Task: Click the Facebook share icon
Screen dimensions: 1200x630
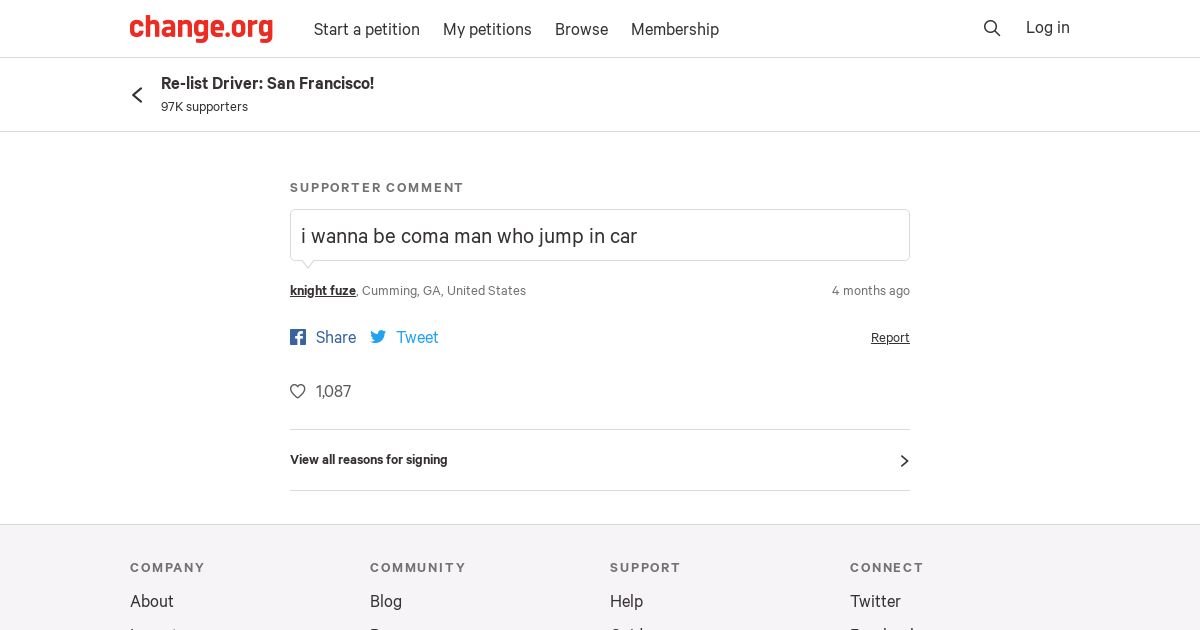Action: pos(298,337)
